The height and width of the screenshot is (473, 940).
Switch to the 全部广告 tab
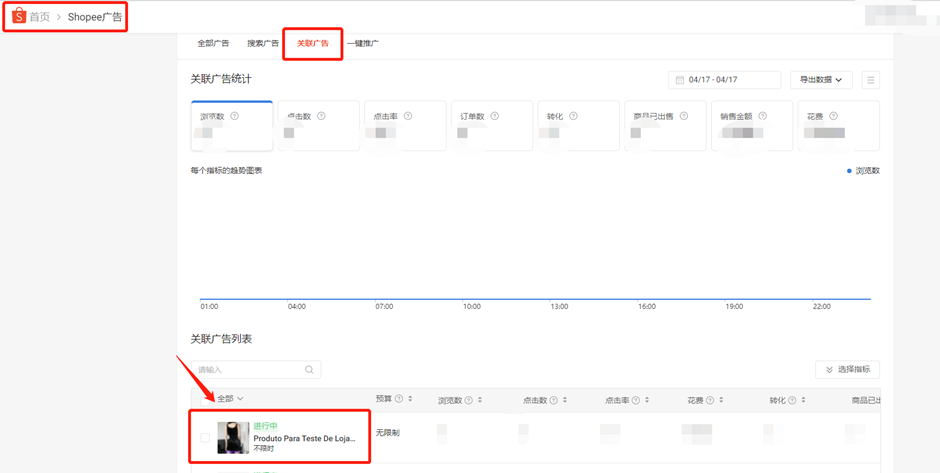click(213, 43)
